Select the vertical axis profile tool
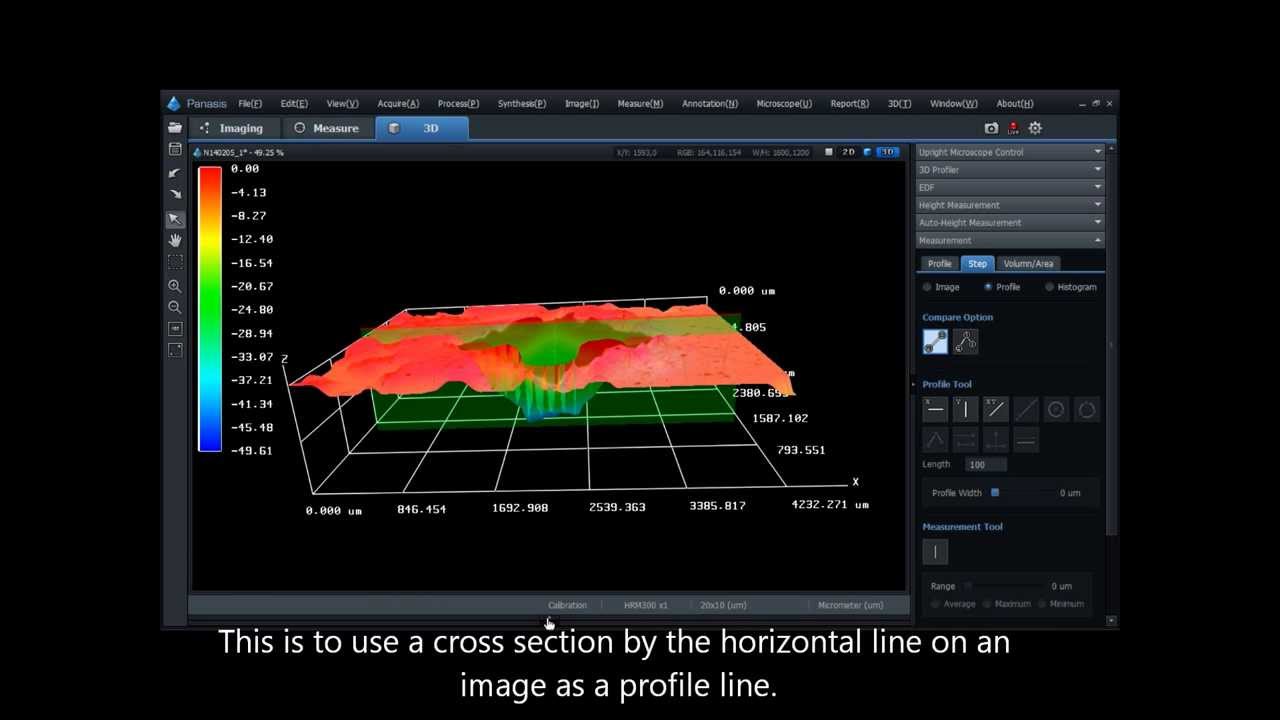Screen dimensions: 1280x720 click(x=996, y=440)
